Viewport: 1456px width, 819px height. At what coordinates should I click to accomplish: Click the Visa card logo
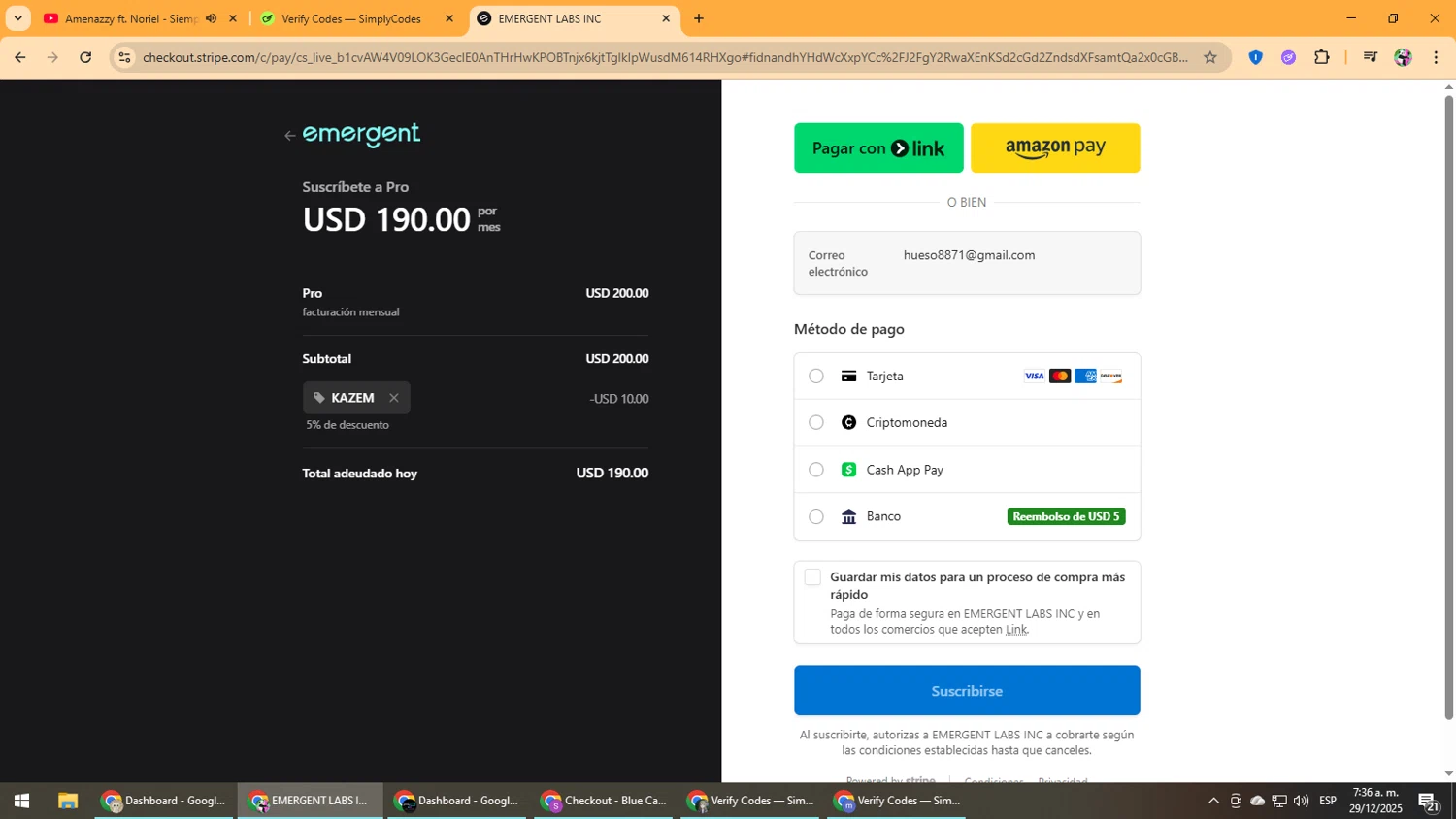point(1035,377)
